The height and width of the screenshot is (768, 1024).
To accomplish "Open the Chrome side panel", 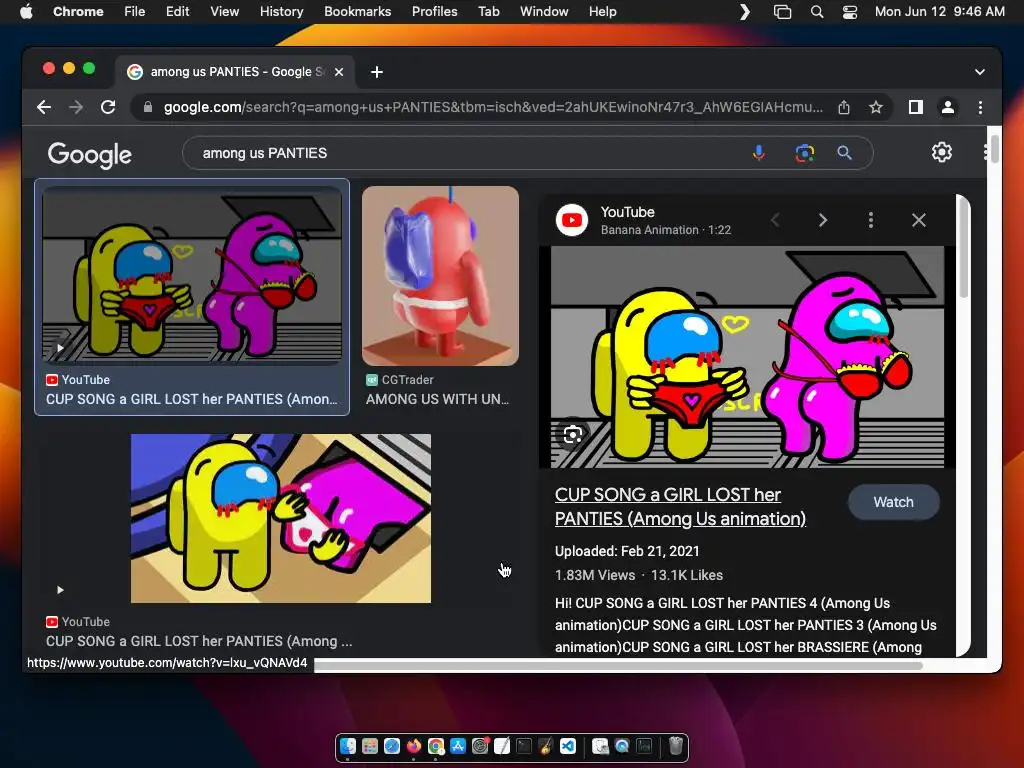I will point(916,107).
